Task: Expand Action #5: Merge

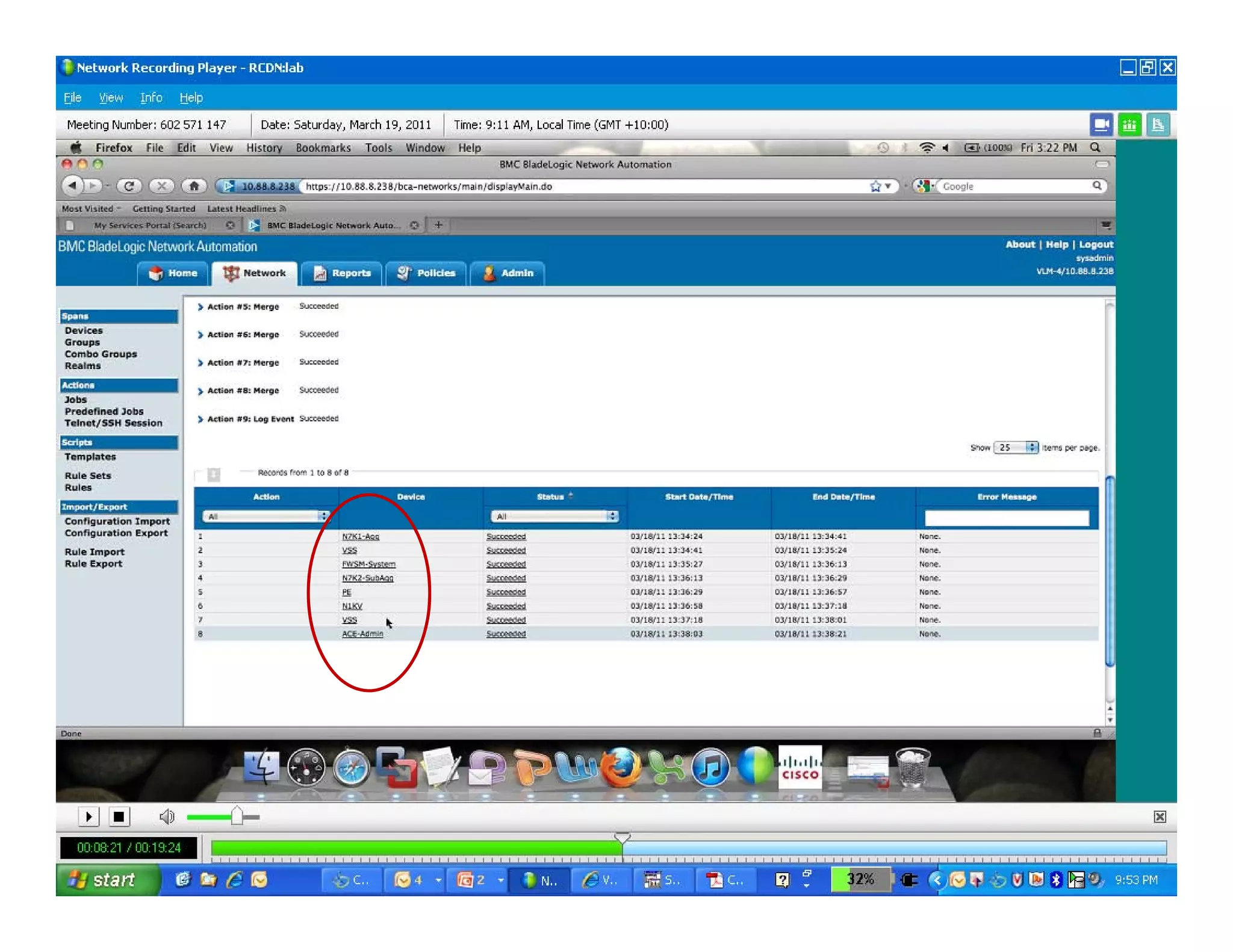Action: (200, 307)
